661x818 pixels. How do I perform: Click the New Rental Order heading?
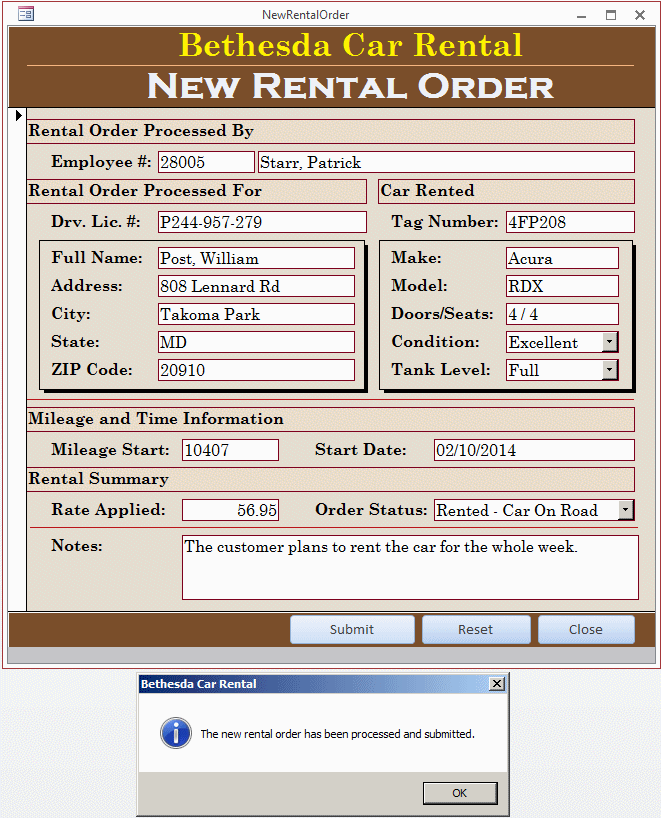pyautogui.click(x=351, y=86)
